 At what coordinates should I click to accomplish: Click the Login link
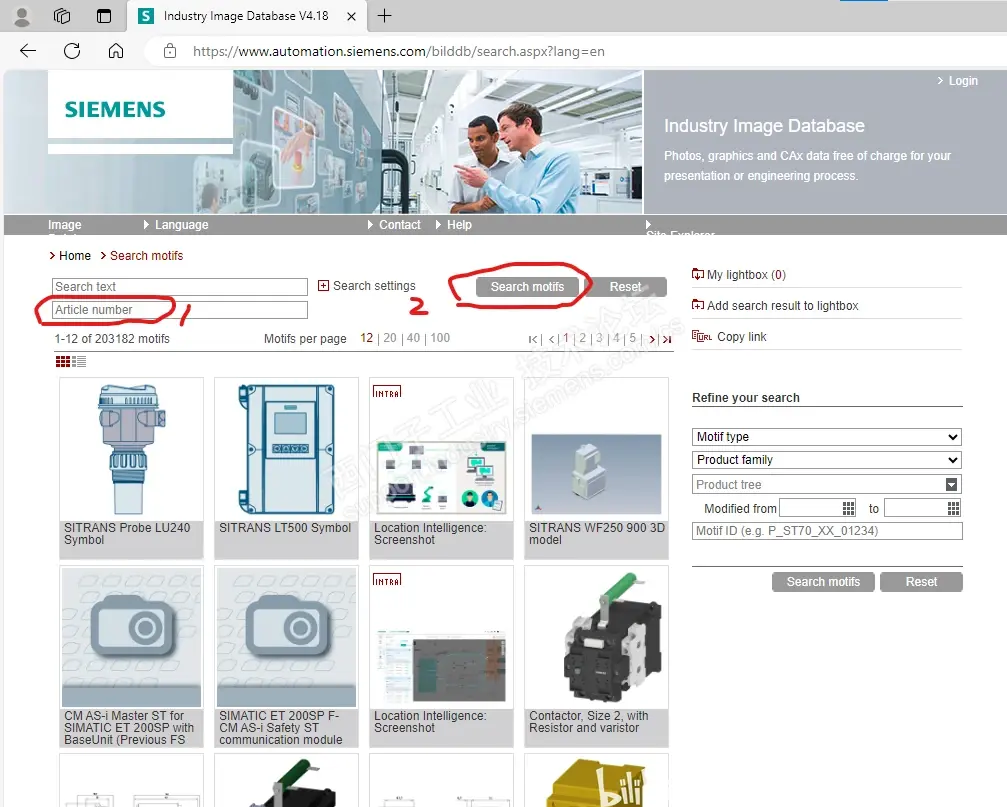pyautogui.click(x=963, y=81)
